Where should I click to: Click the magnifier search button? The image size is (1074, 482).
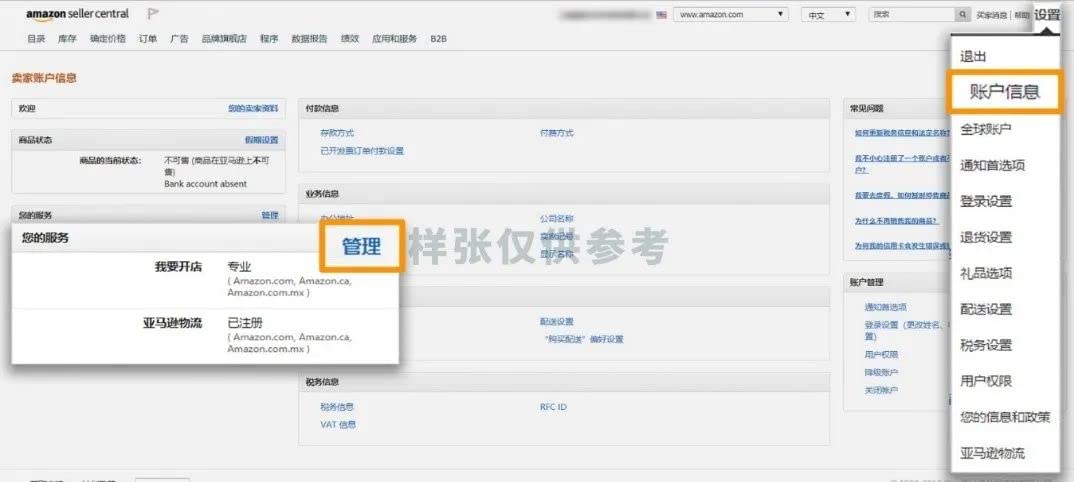click(962, 15)
